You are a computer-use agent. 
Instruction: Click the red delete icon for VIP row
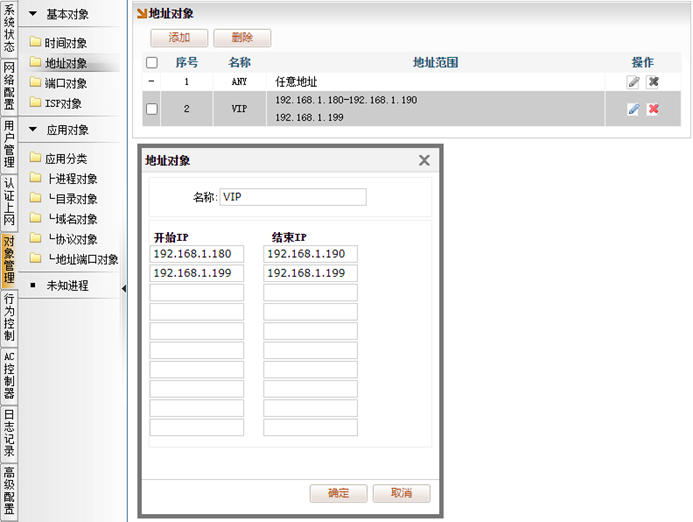pos(653,109)
